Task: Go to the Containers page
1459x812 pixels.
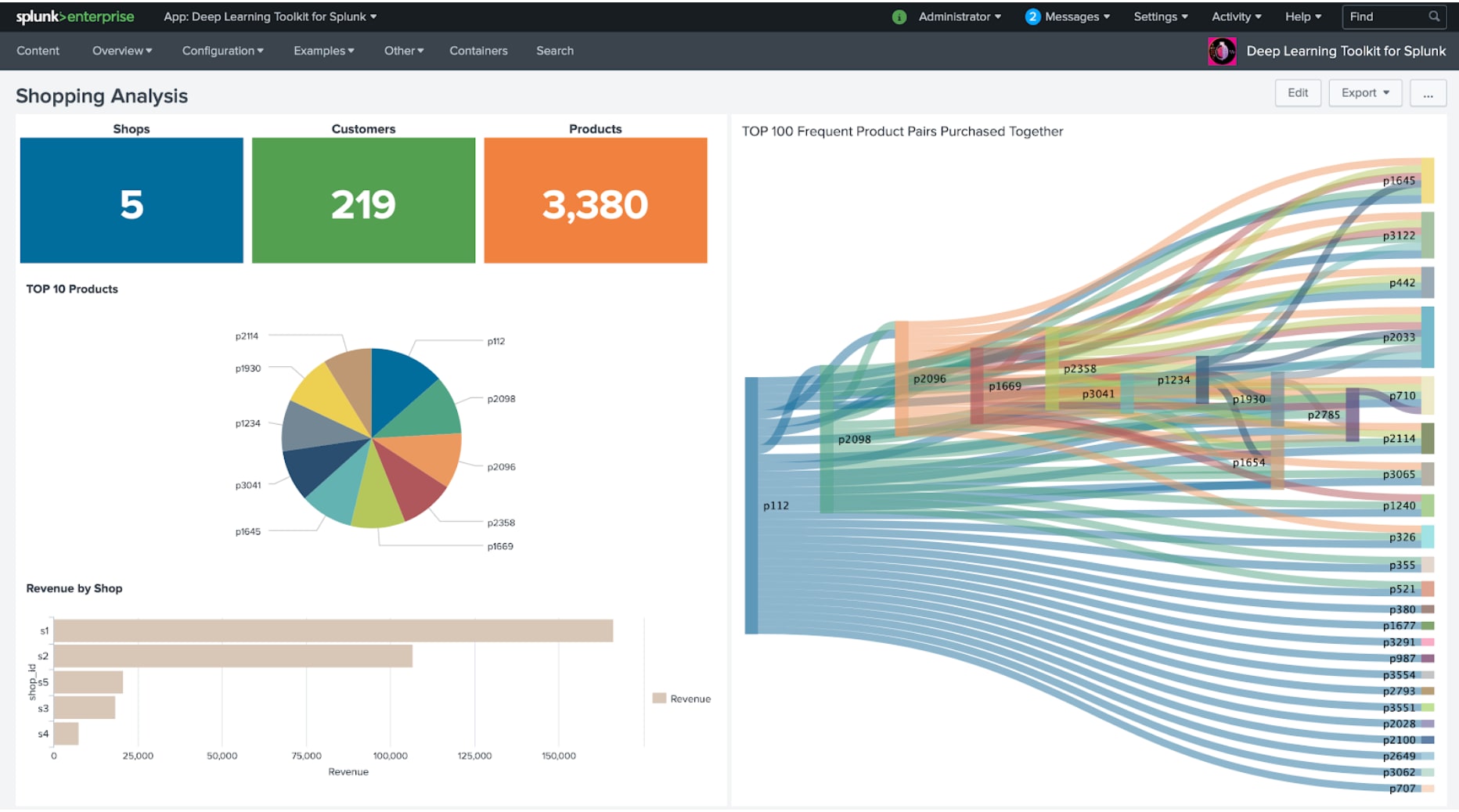Action: coord(478,51)
